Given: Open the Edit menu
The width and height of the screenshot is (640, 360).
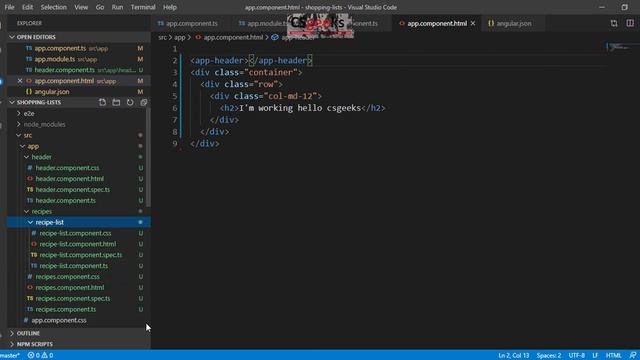Looking at the screenshot, I should point(27,7).
